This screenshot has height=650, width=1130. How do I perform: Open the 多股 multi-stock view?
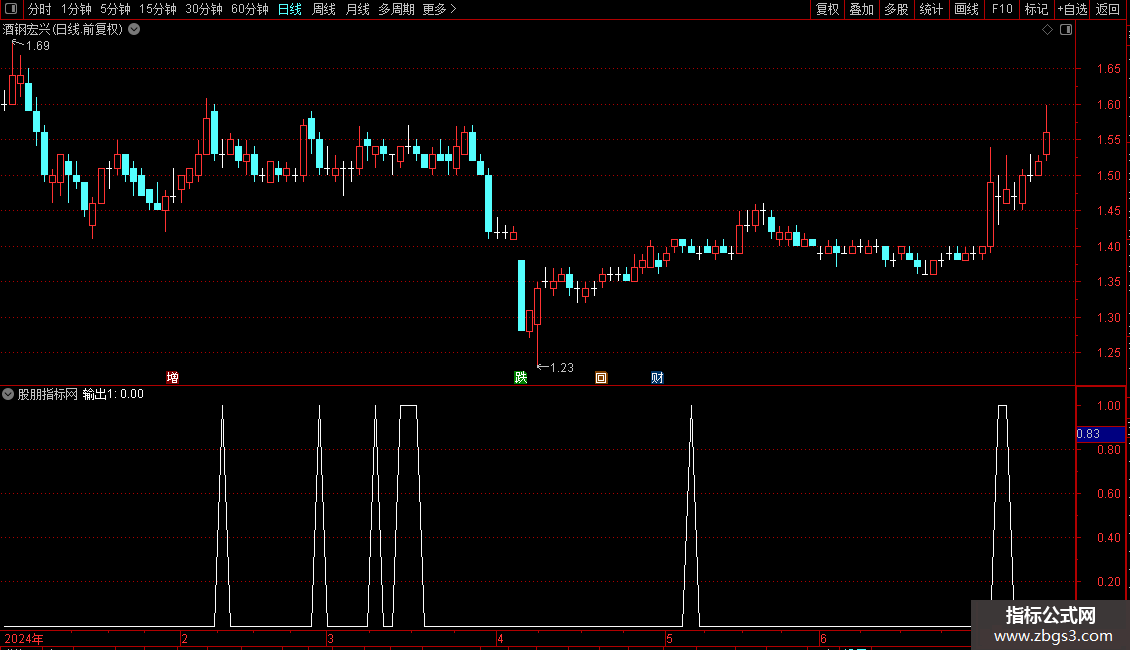click(896, 9)
